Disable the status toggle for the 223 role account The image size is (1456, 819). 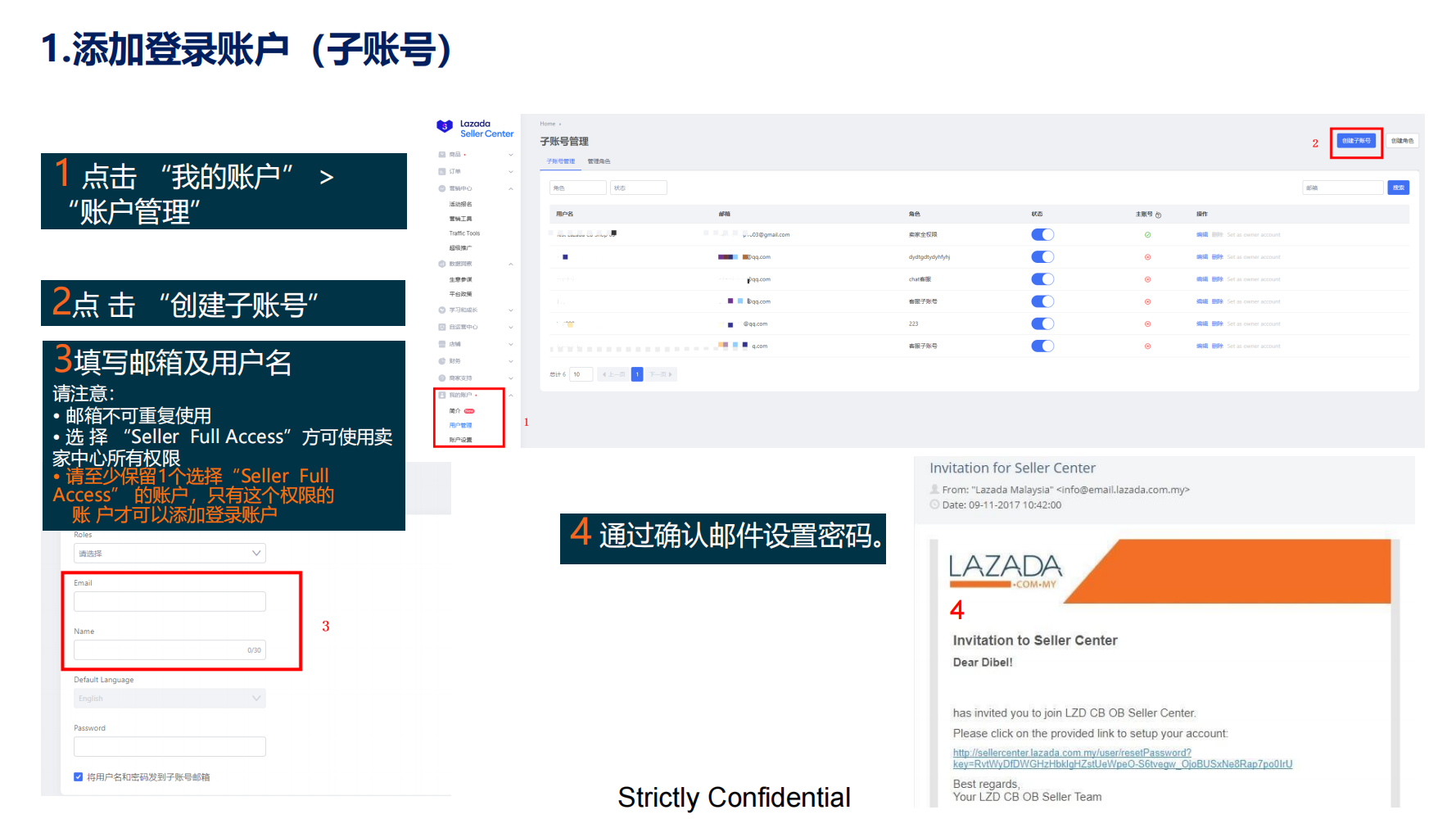pos(1042,323)
